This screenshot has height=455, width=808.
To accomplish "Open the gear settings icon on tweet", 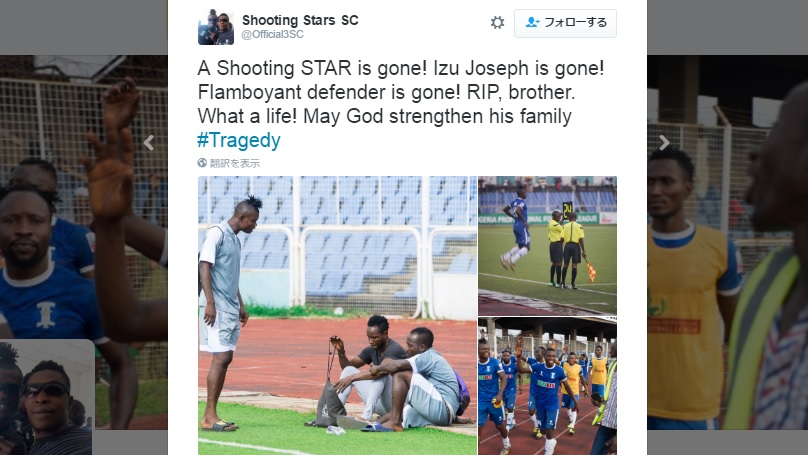I will [497, 23].
